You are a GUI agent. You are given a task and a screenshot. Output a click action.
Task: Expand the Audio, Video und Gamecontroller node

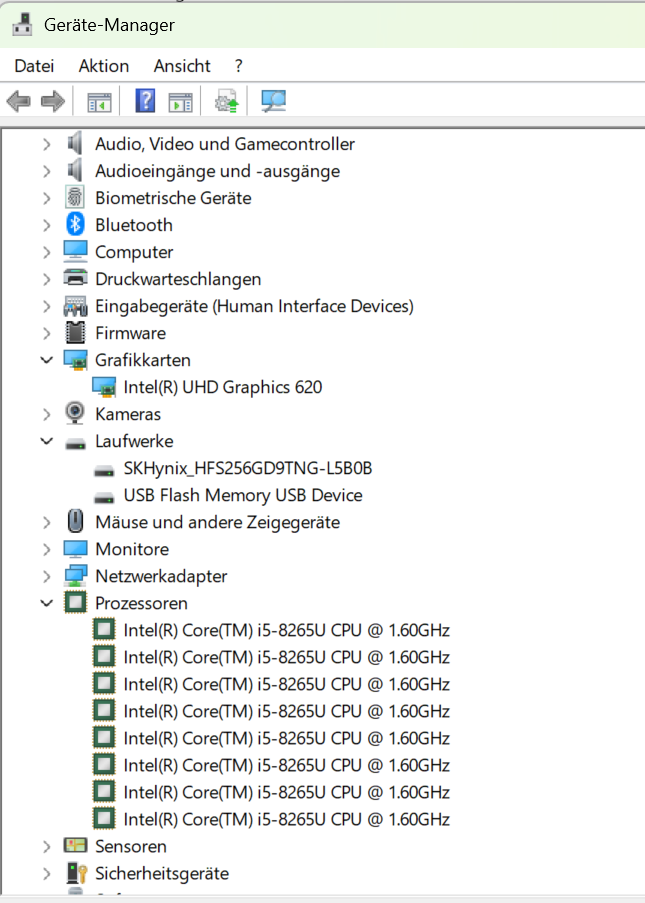[47, 144]
